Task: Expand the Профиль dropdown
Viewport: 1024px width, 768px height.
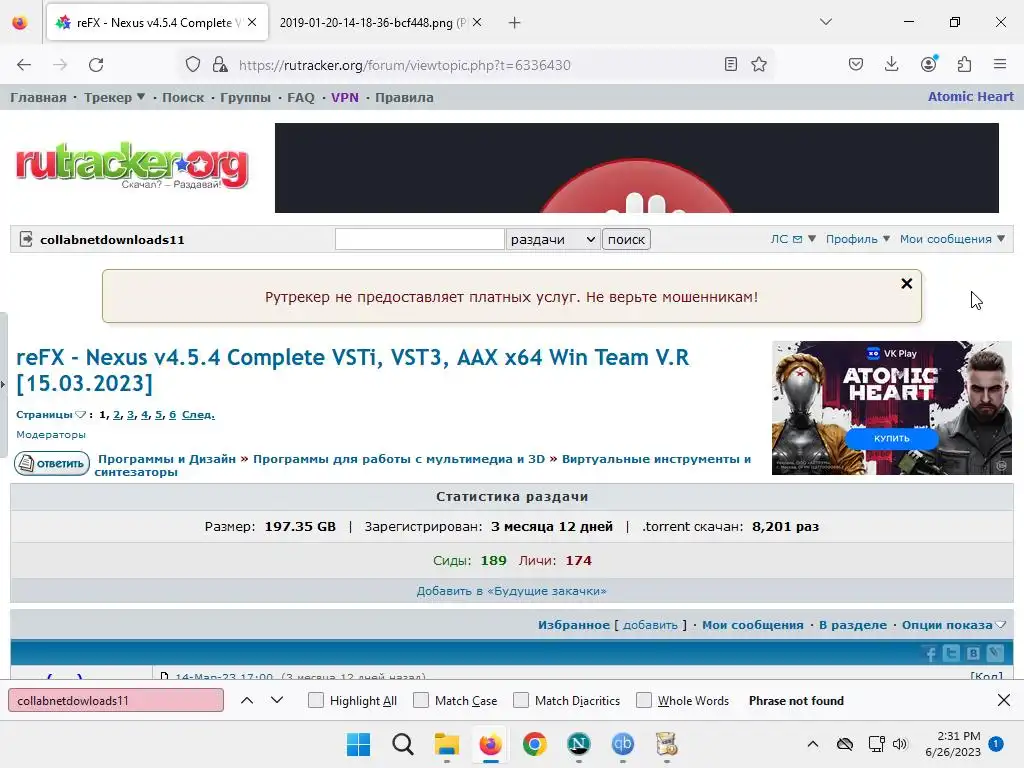Action: coord(857,239)
